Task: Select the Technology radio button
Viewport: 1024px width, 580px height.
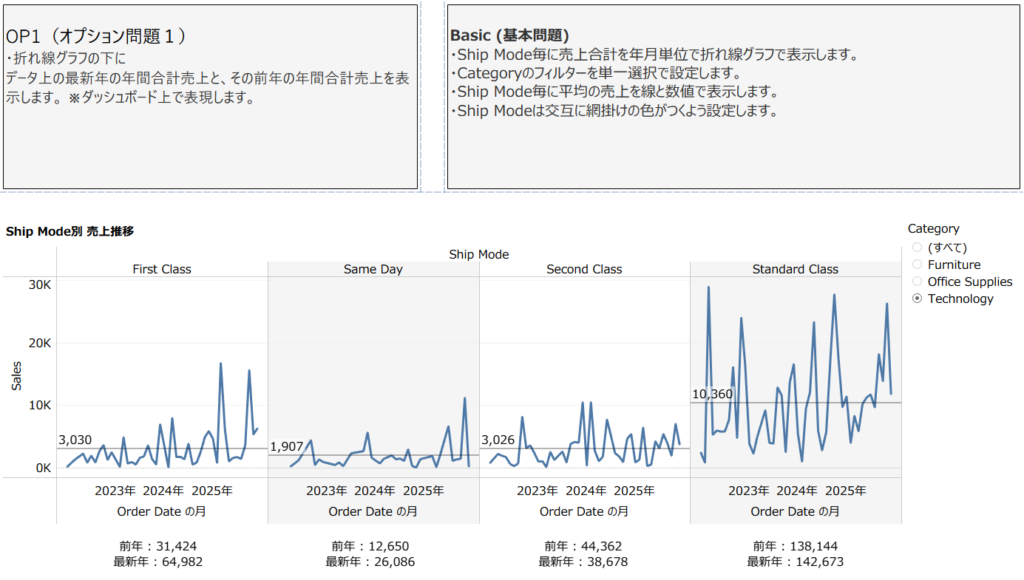Action: [918, 299]
